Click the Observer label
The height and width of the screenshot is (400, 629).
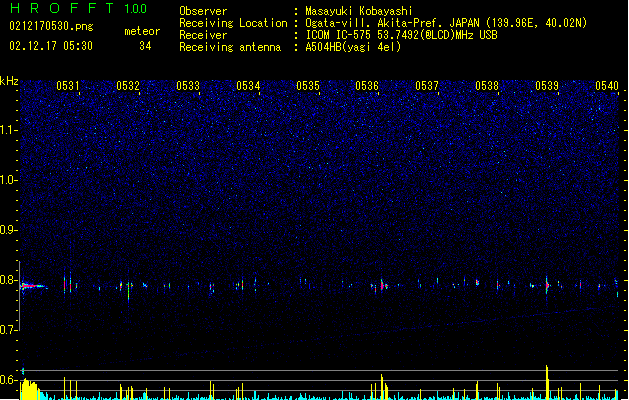(x=203, y=11)
